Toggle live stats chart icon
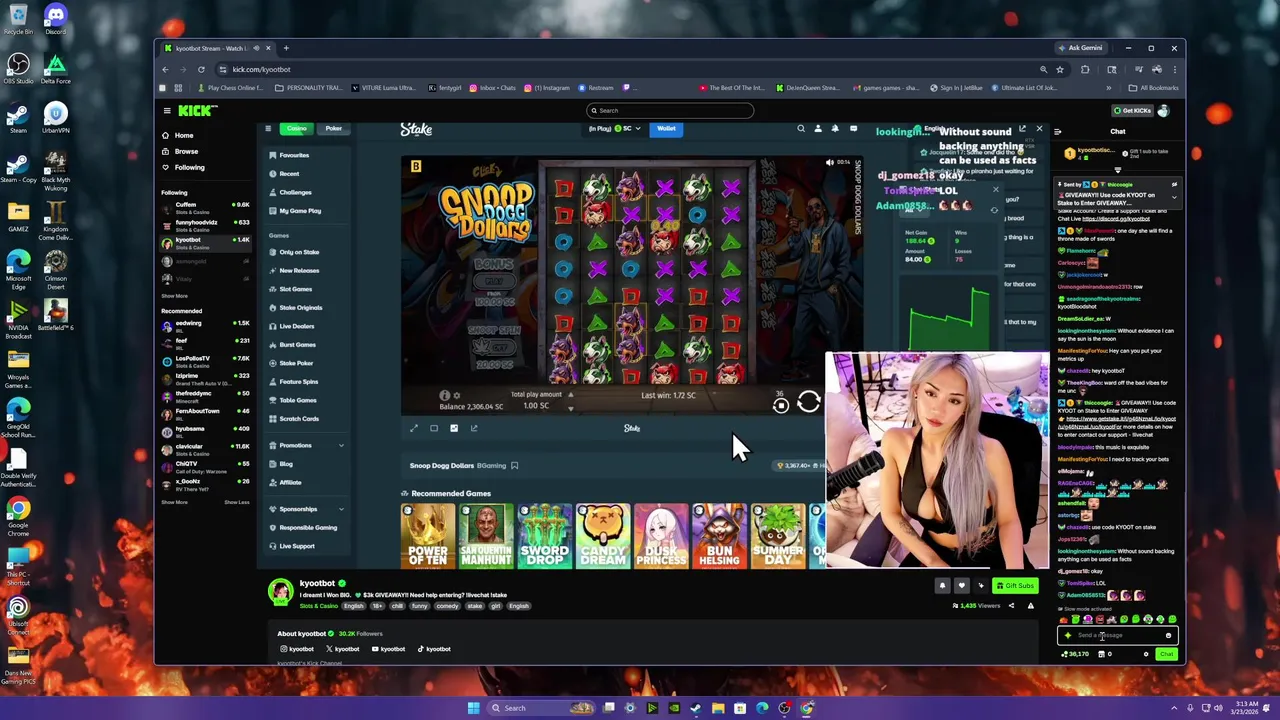 click(x=454, y=428)
